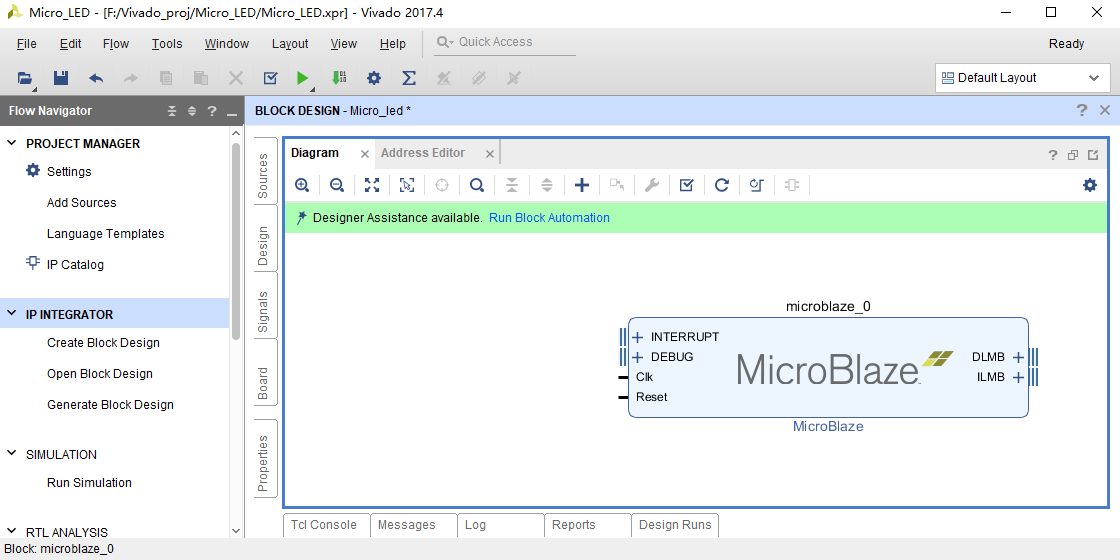Open the Flow menu
The image size is (1120, 560).
coord(116,44)
